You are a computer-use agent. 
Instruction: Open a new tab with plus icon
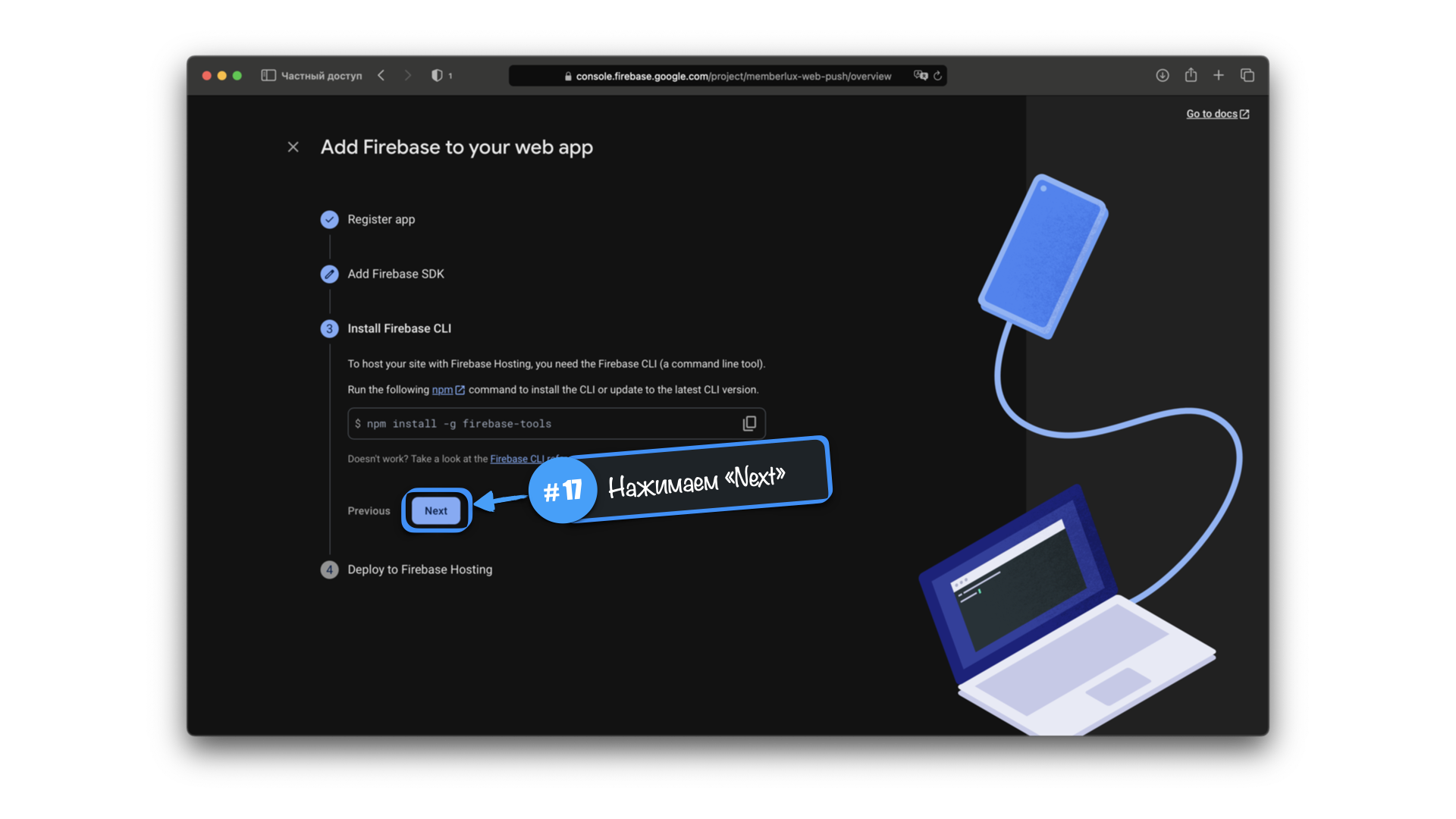point(1219,76)
